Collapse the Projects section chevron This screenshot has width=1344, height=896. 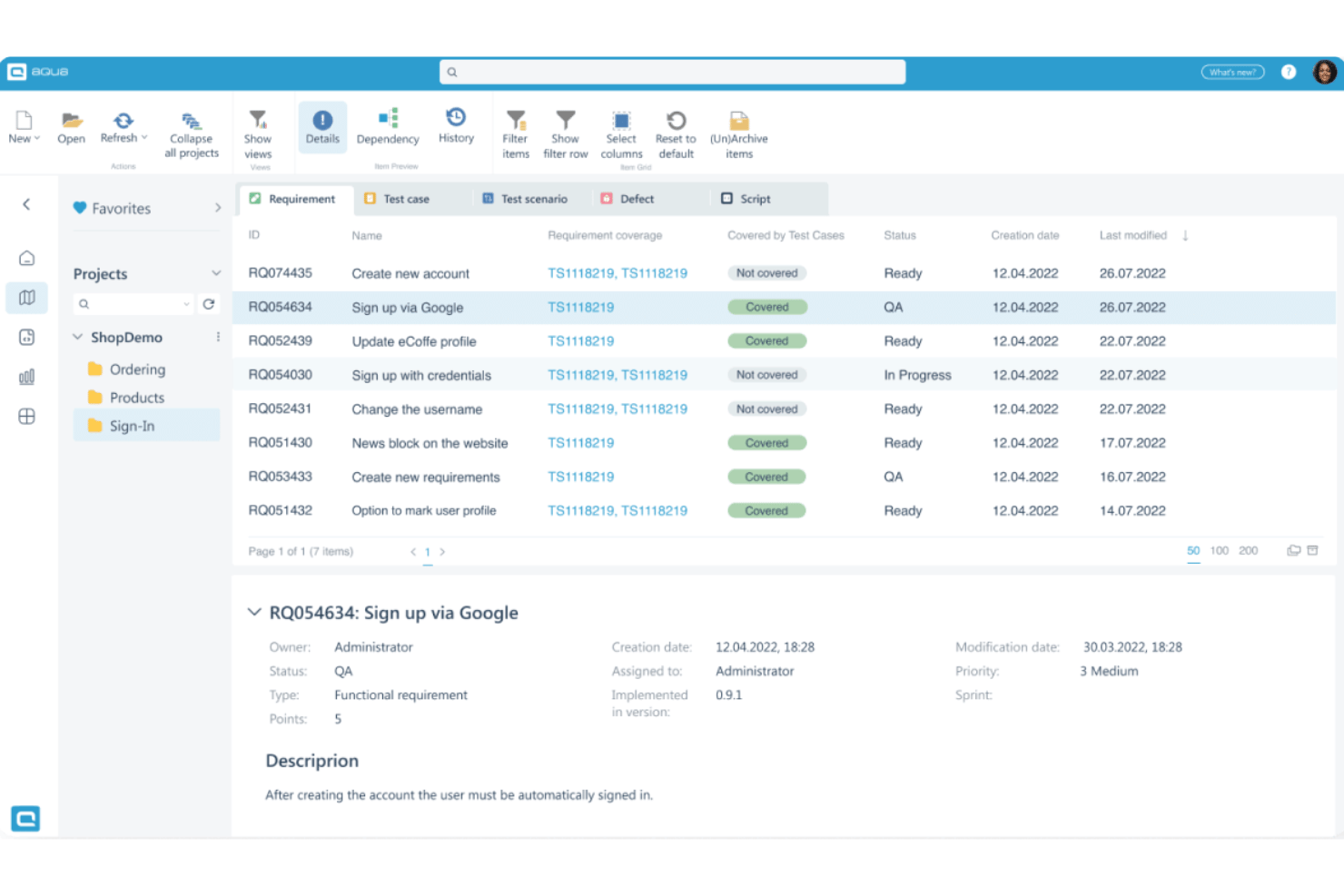[x=216, y=273]
